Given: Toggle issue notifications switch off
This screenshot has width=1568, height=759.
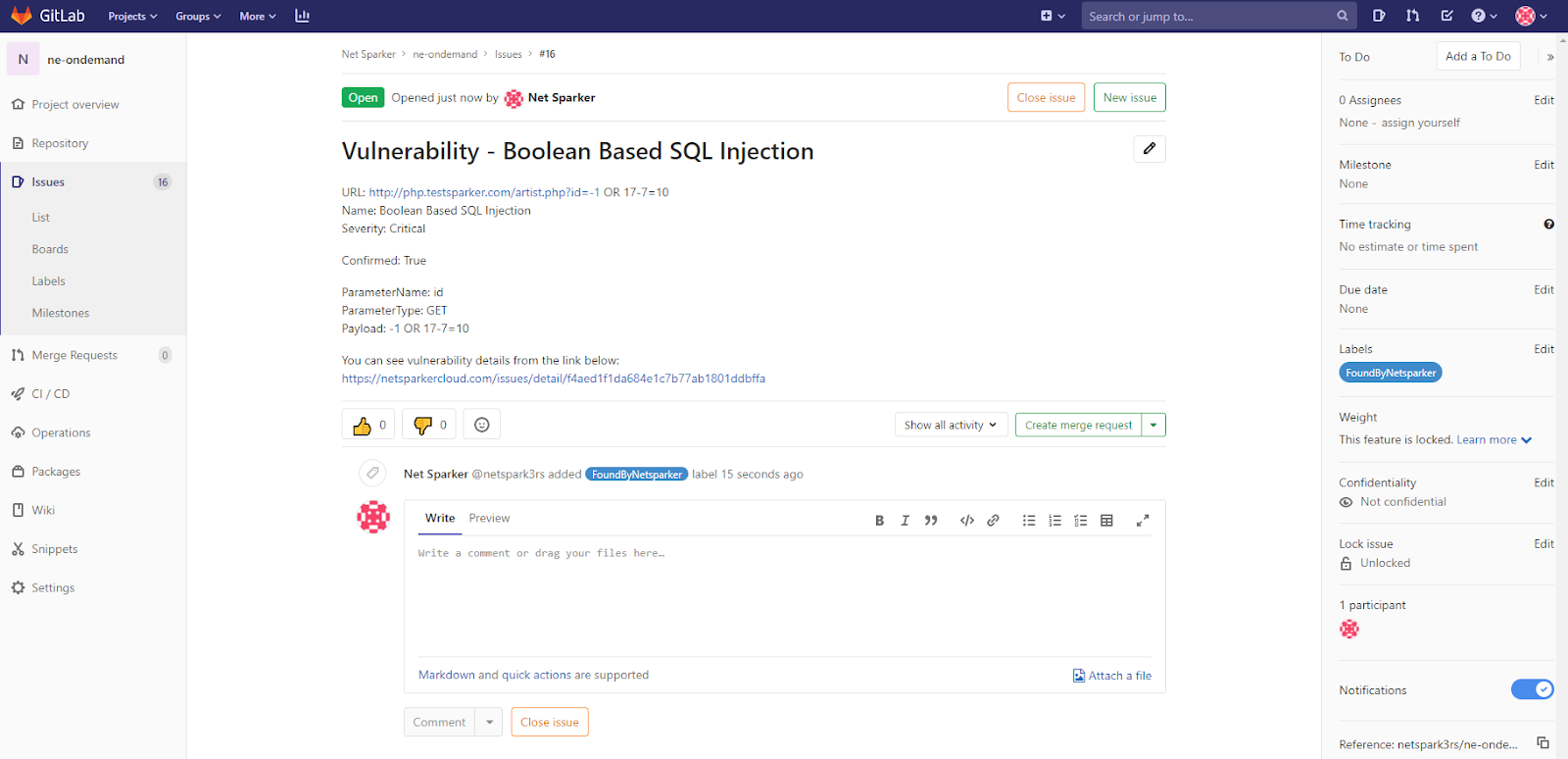Looking at the screenshot, I should (1532, 689).
